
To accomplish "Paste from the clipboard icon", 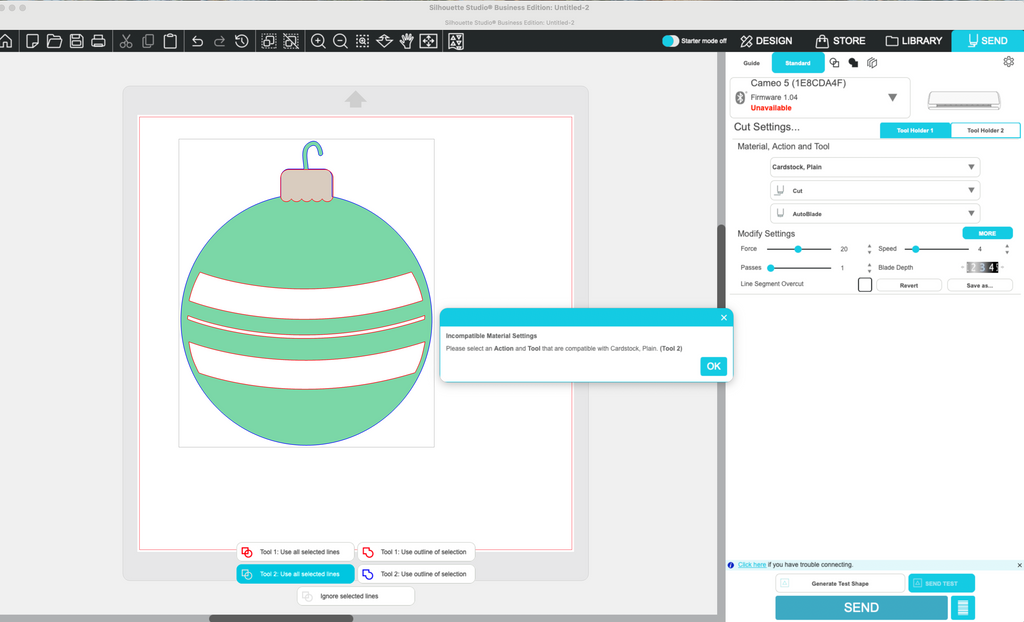I will click(170, 41).
